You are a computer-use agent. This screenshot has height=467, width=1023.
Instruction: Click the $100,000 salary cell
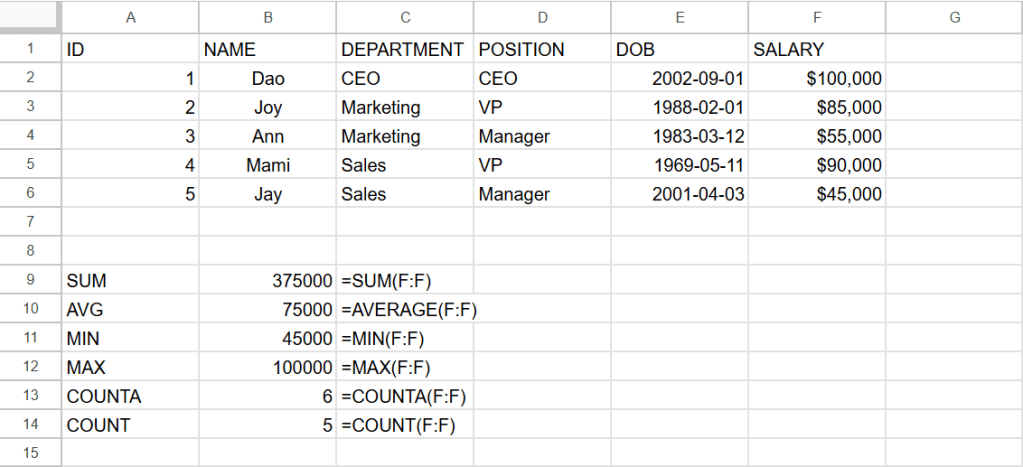click(816, 78)
